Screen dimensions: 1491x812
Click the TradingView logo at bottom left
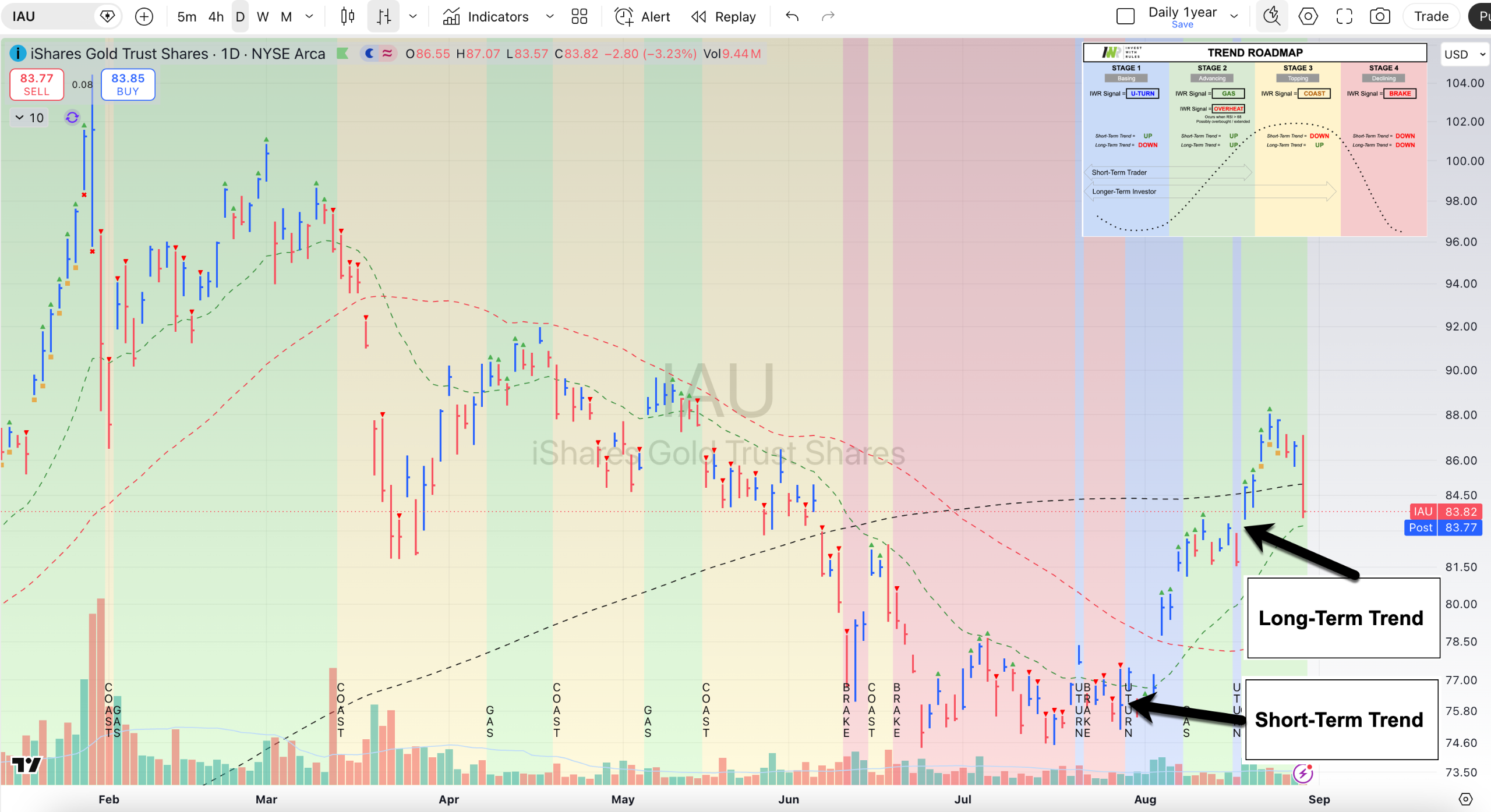pos(27,764)
